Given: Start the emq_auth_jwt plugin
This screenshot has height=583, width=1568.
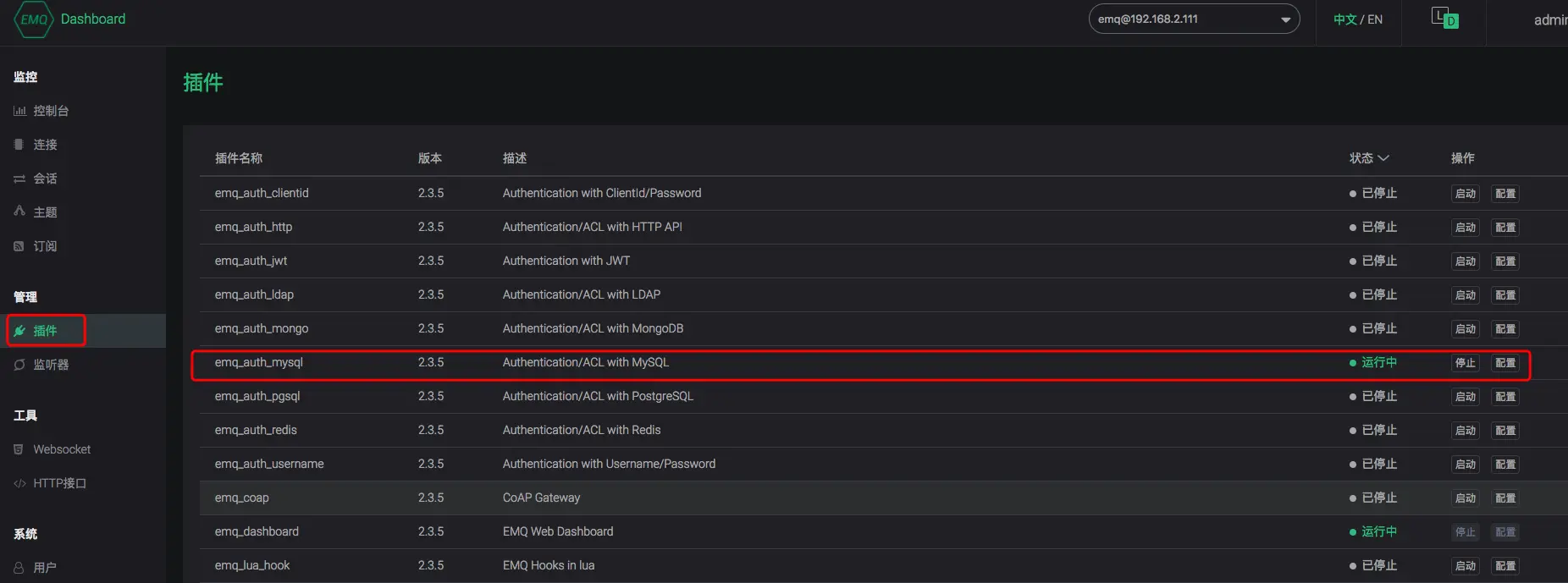Looking at the screenshot, I should [1465, 261].
